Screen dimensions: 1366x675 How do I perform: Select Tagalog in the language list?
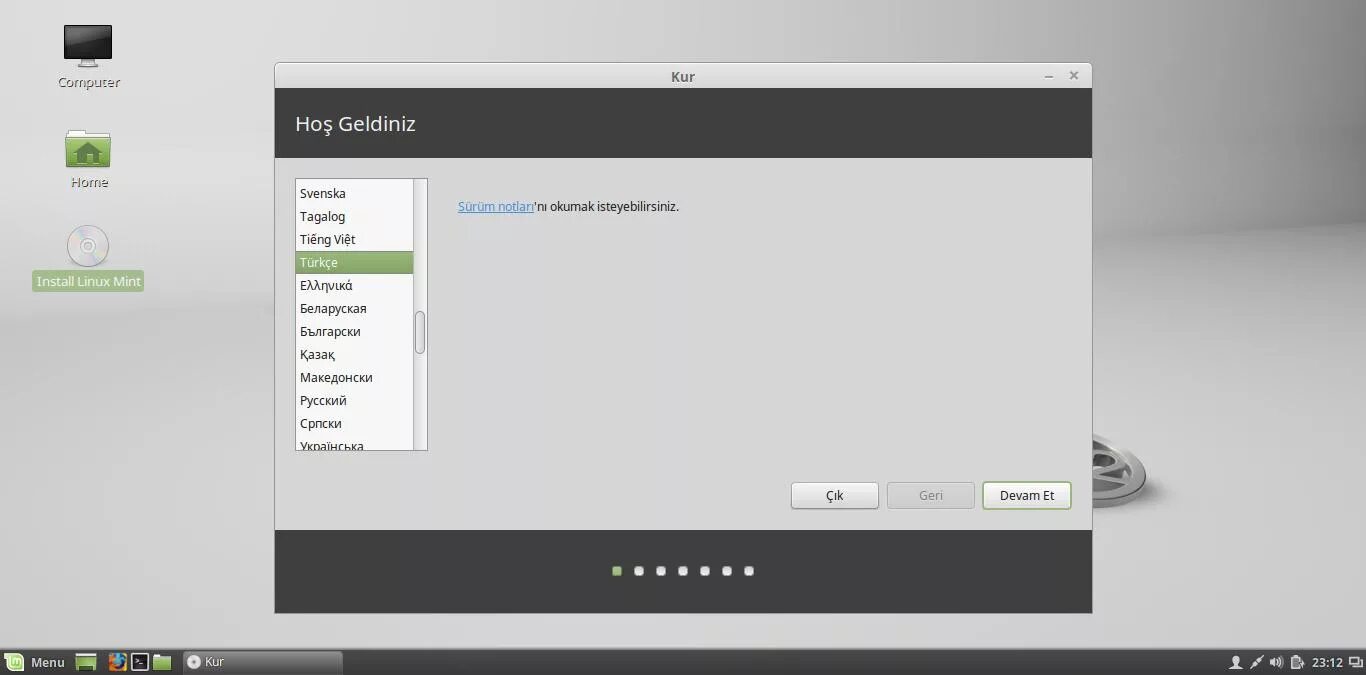354,216
